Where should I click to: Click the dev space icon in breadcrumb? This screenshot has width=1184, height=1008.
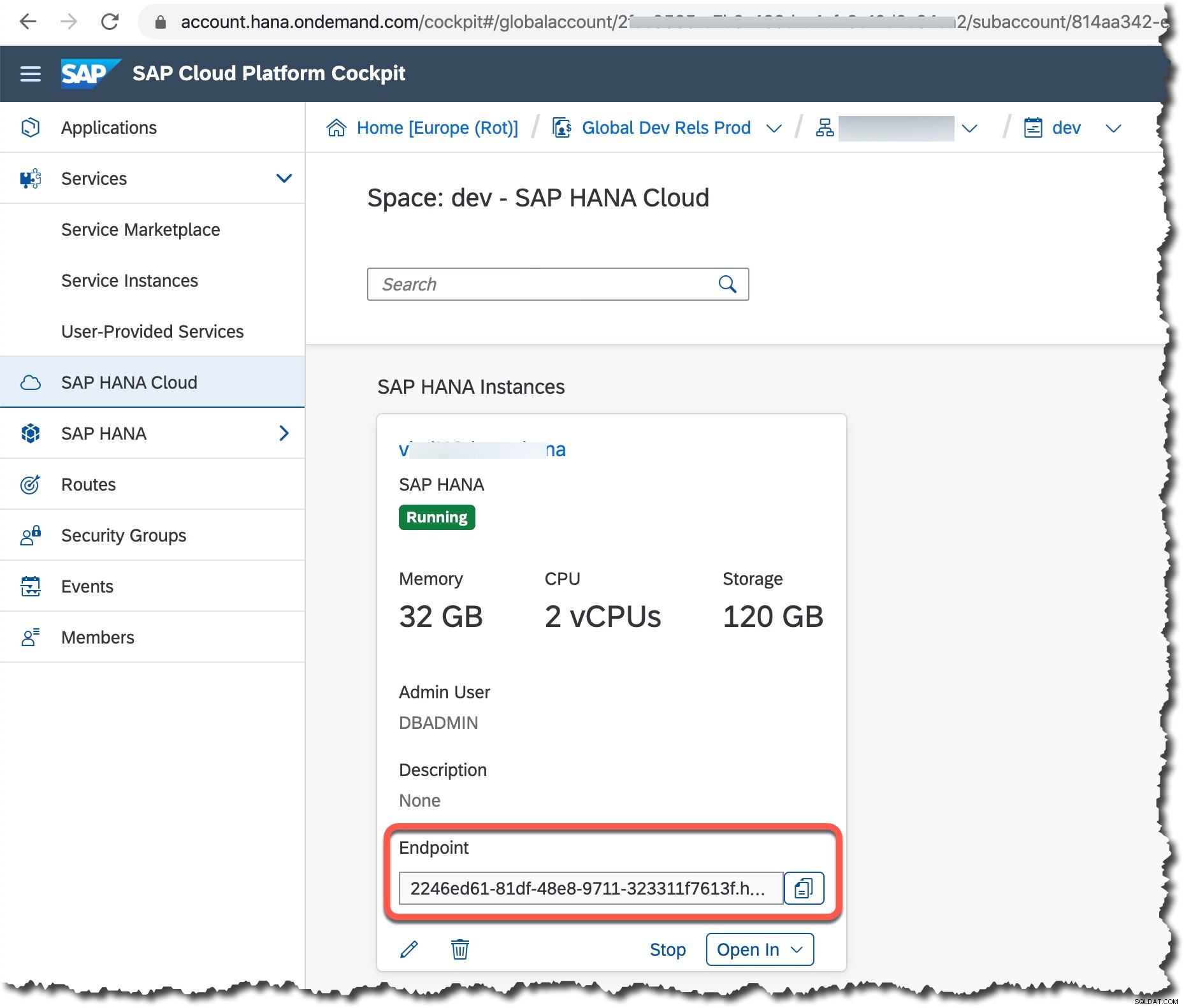coord(1033,127)
